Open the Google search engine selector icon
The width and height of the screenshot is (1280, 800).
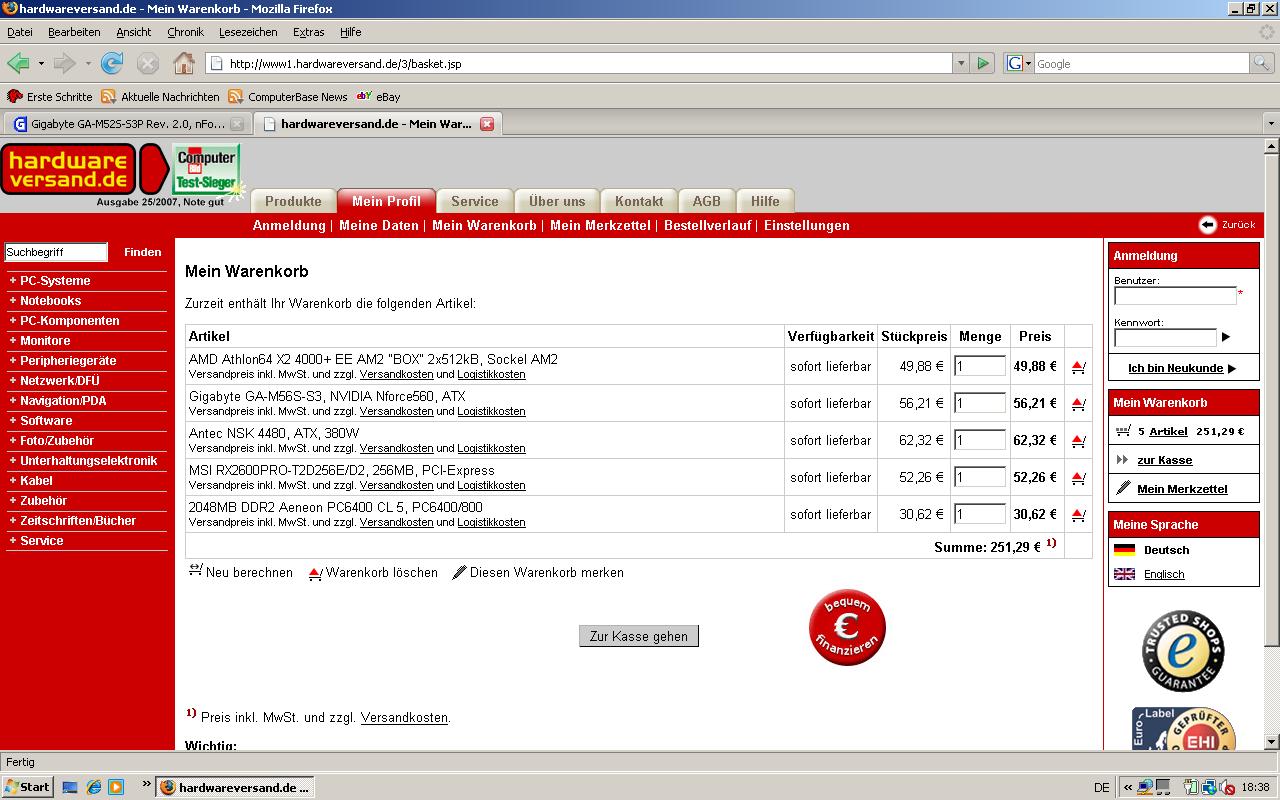point(1018,63)
